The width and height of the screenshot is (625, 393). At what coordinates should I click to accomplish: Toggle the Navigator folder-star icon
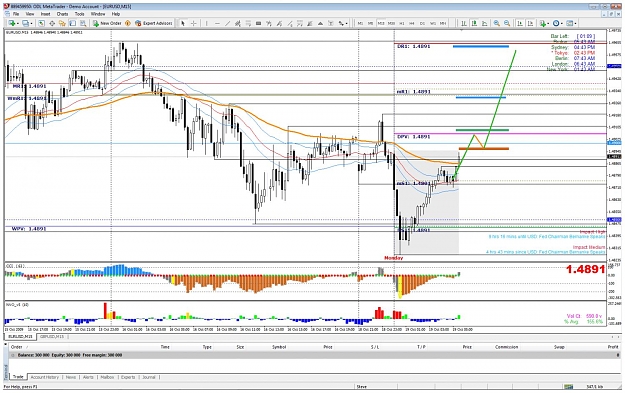(62, 24)
